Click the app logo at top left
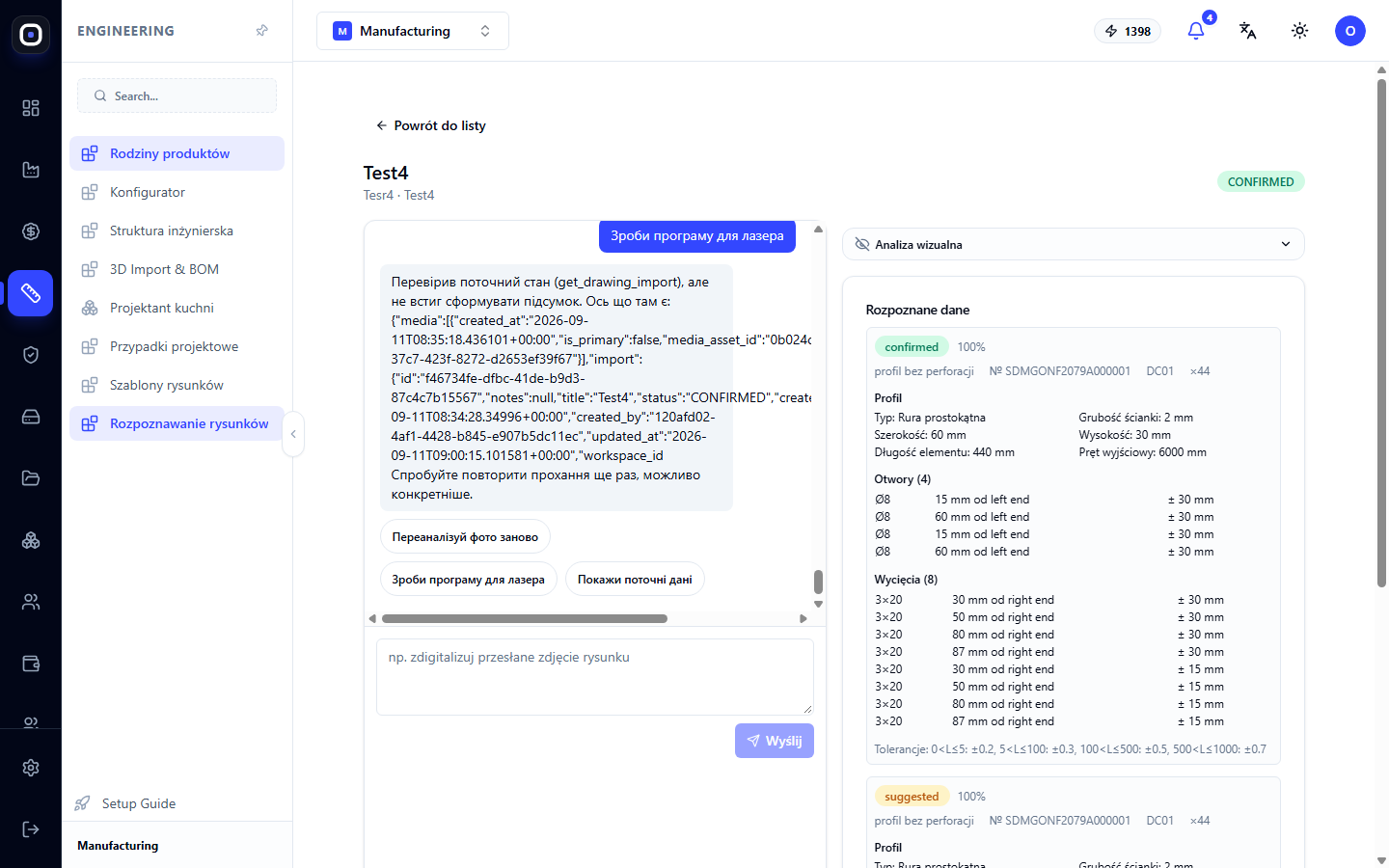1389x868 pixels. (31, 35)
